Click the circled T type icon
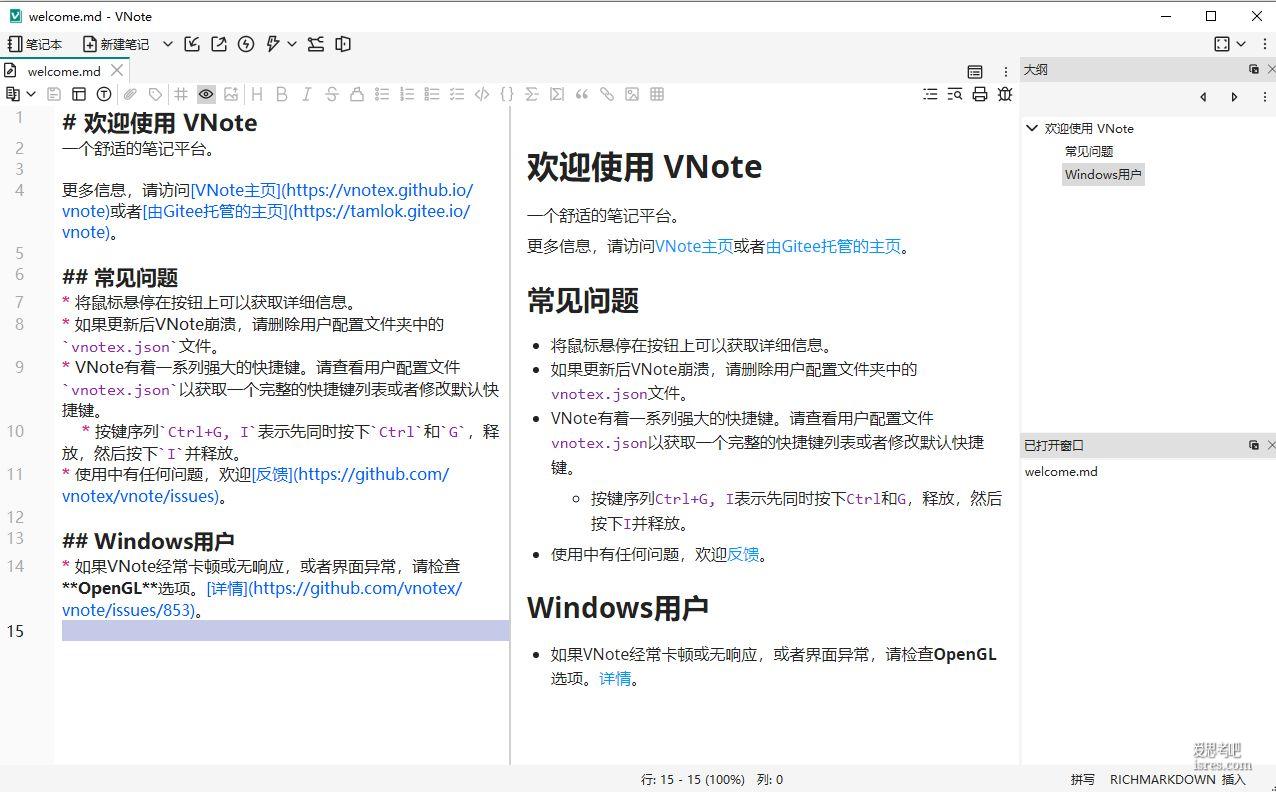 [104, 94]
